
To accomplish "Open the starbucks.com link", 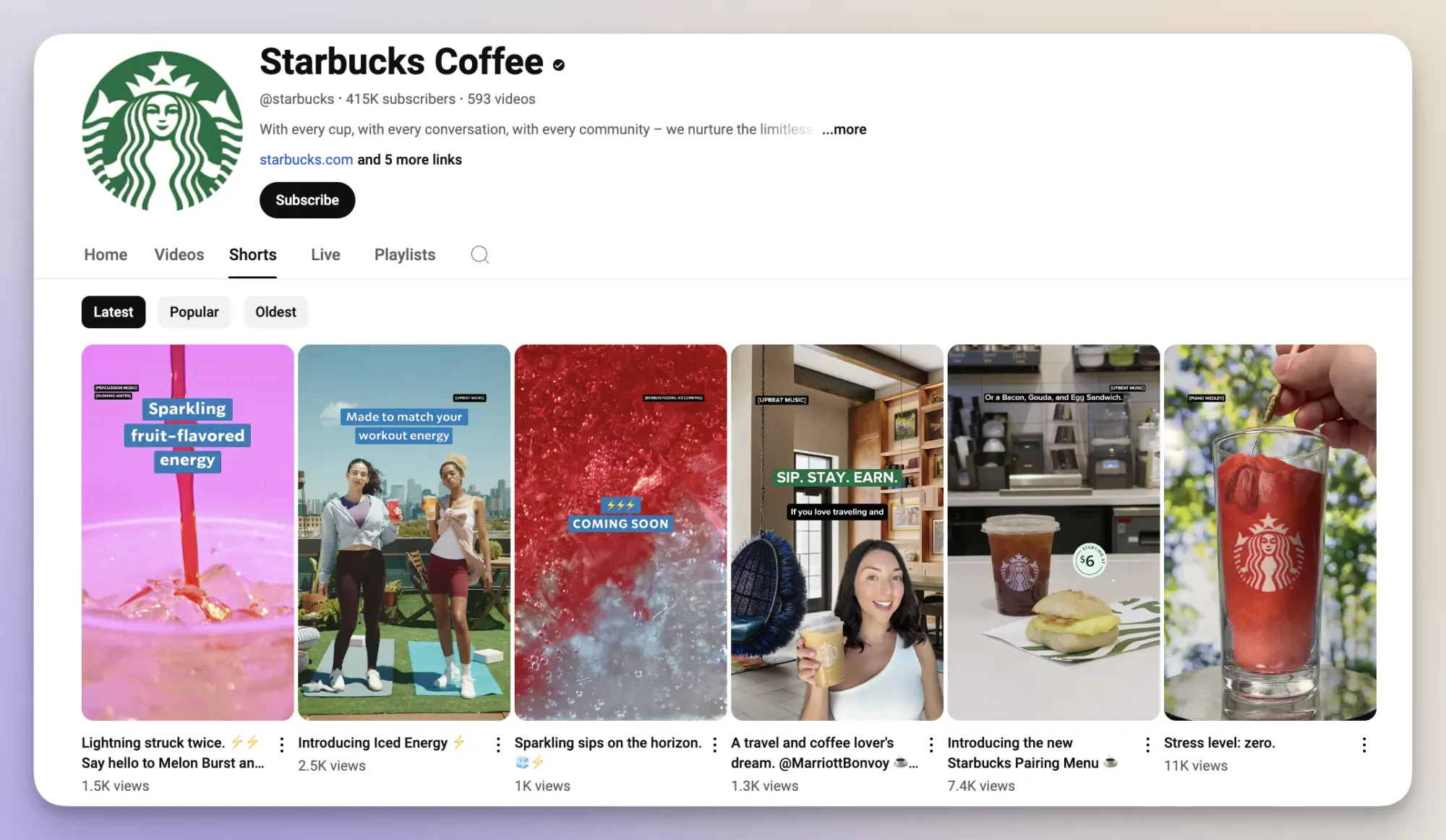I will point(307,159).
